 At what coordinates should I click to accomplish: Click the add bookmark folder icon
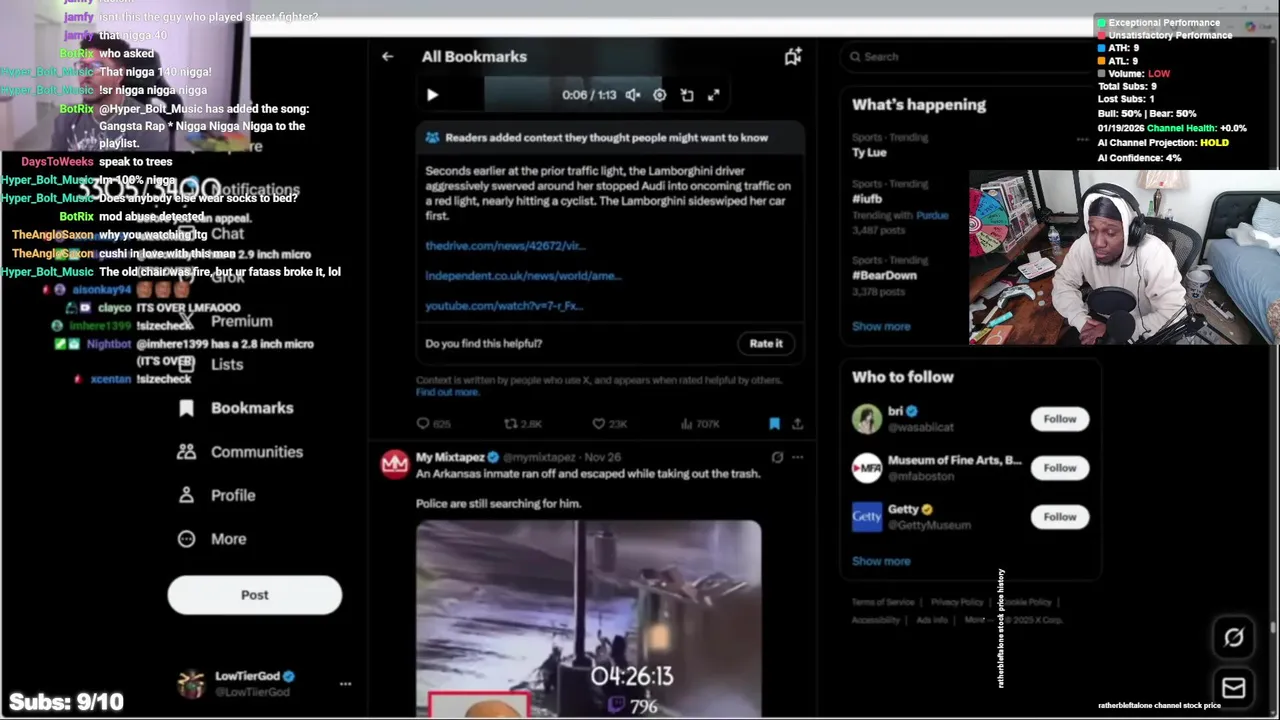coord(793,57)
